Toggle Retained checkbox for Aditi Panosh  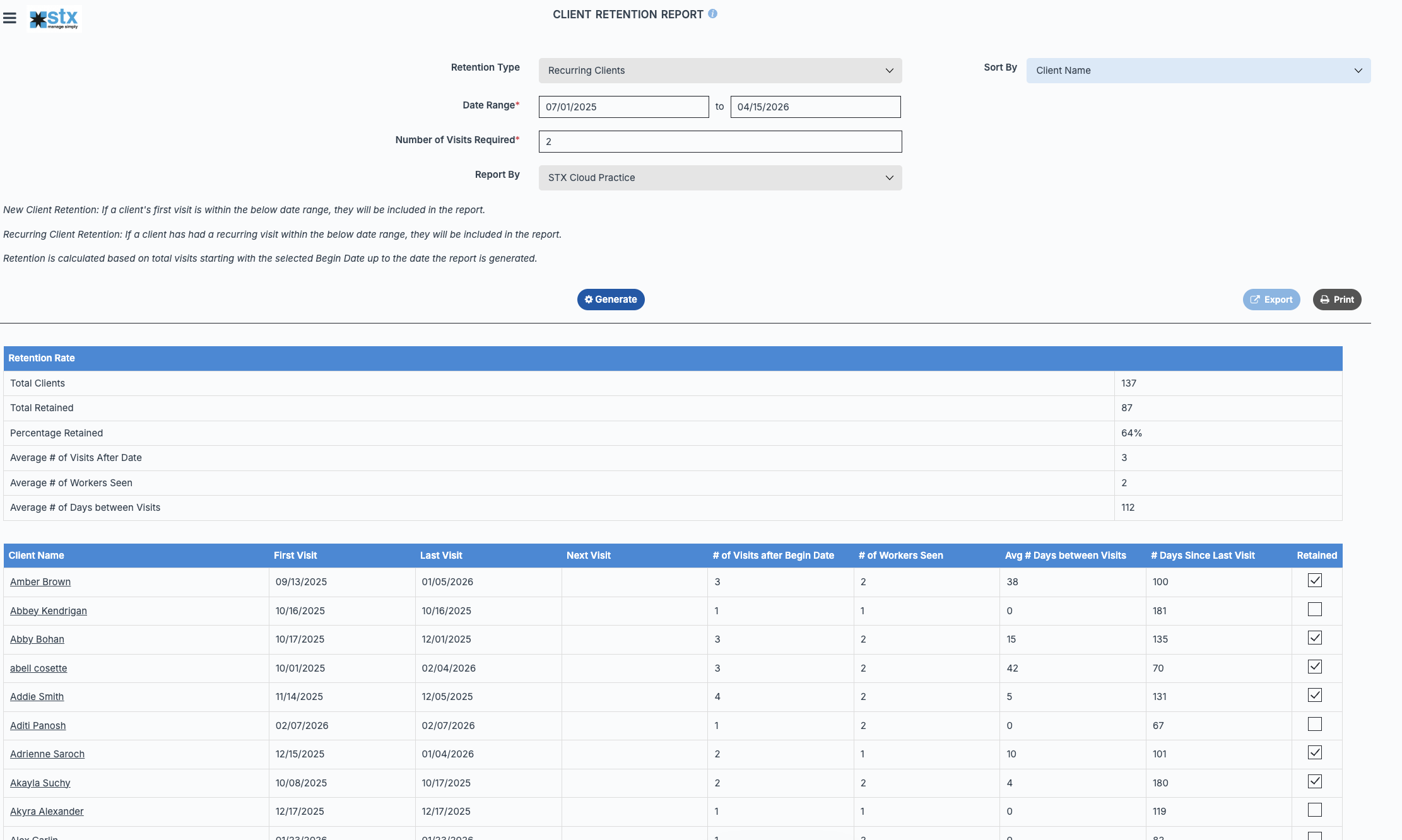pyautogui.click(x=1314, y=724)
